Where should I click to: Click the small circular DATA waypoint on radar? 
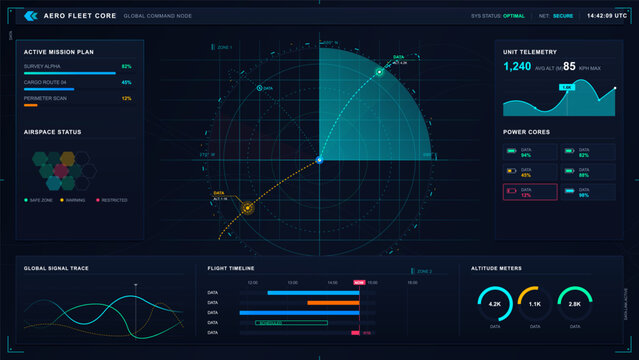tap(259, 88)
